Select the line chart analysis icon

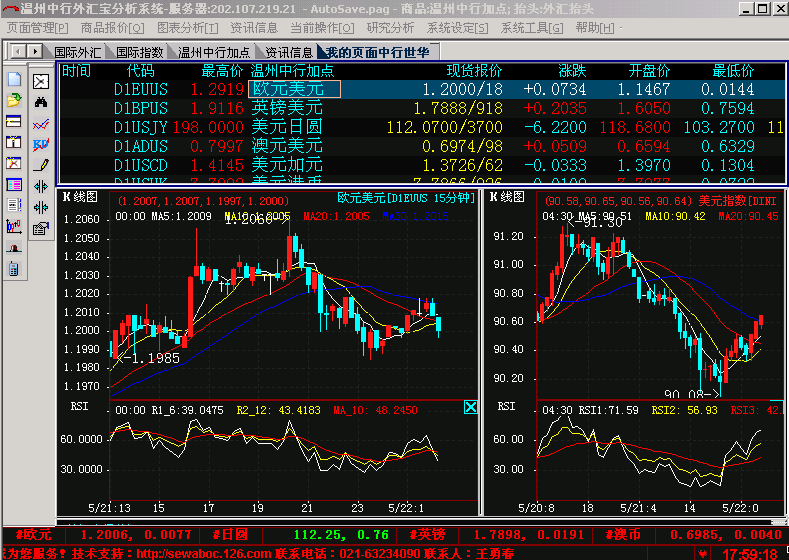[41, 124]
